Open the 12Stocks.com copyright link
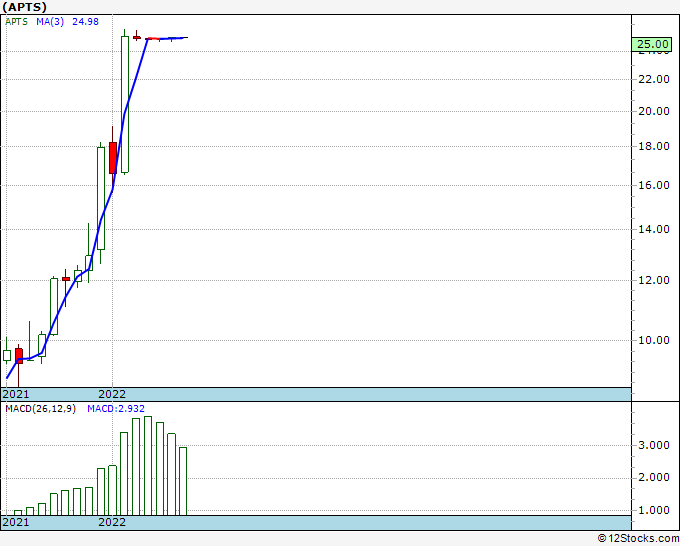 [638, 539]
